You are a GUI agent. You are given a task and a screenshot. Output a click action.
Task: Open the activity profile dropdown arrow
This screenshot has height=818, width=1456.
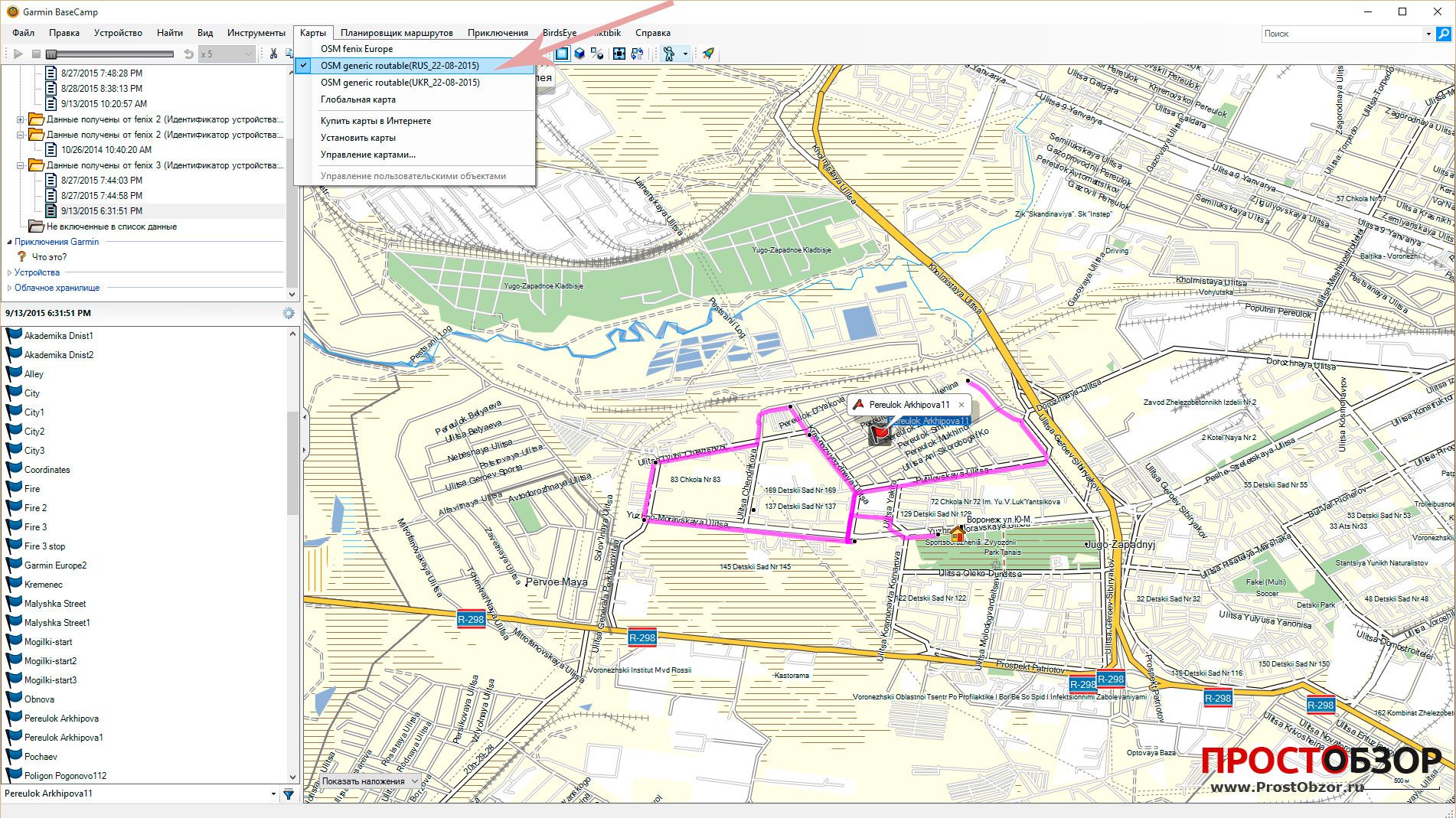[685, 54]
